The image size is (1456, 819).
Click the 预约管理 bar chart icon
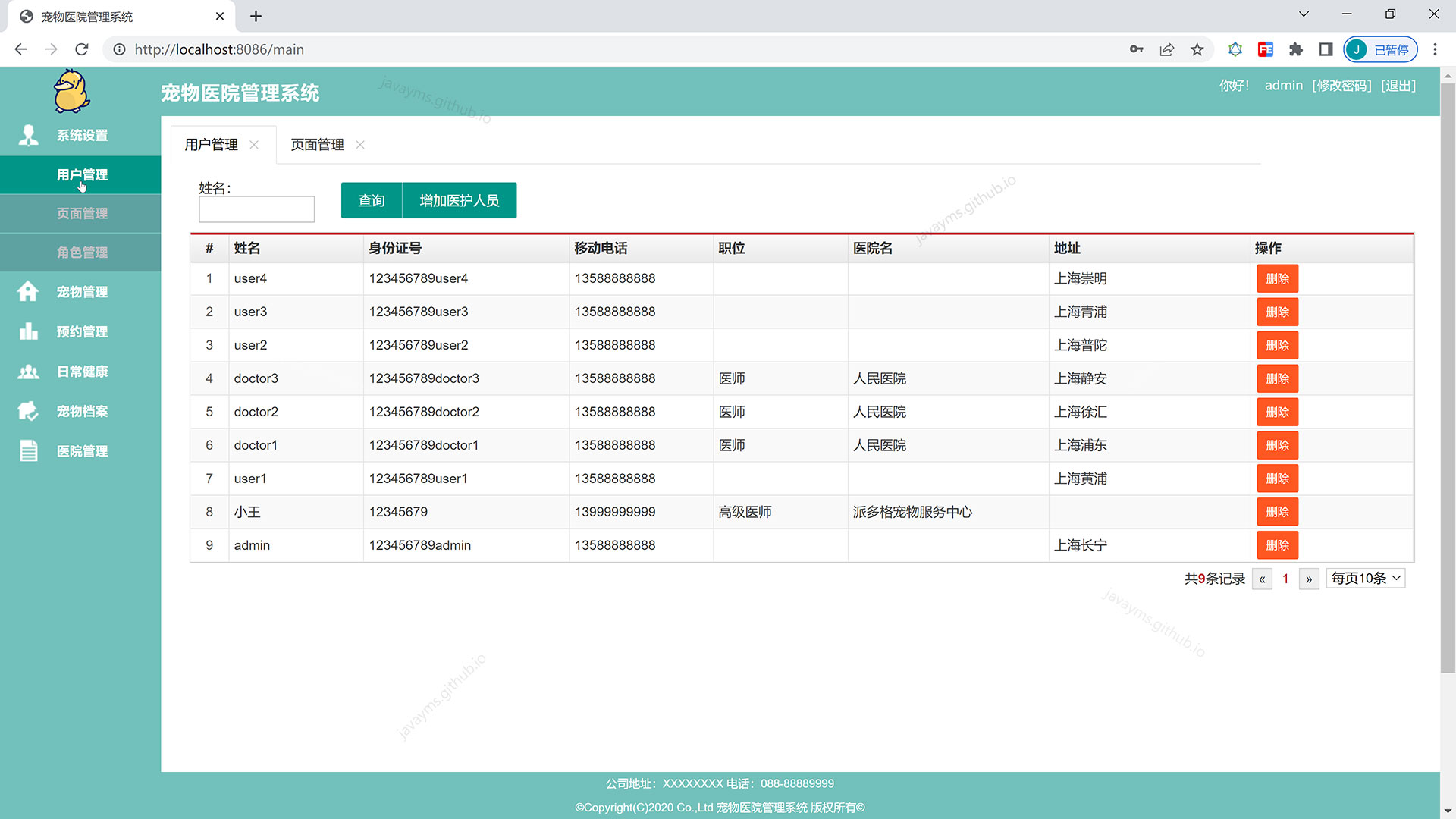coord(28,331)
